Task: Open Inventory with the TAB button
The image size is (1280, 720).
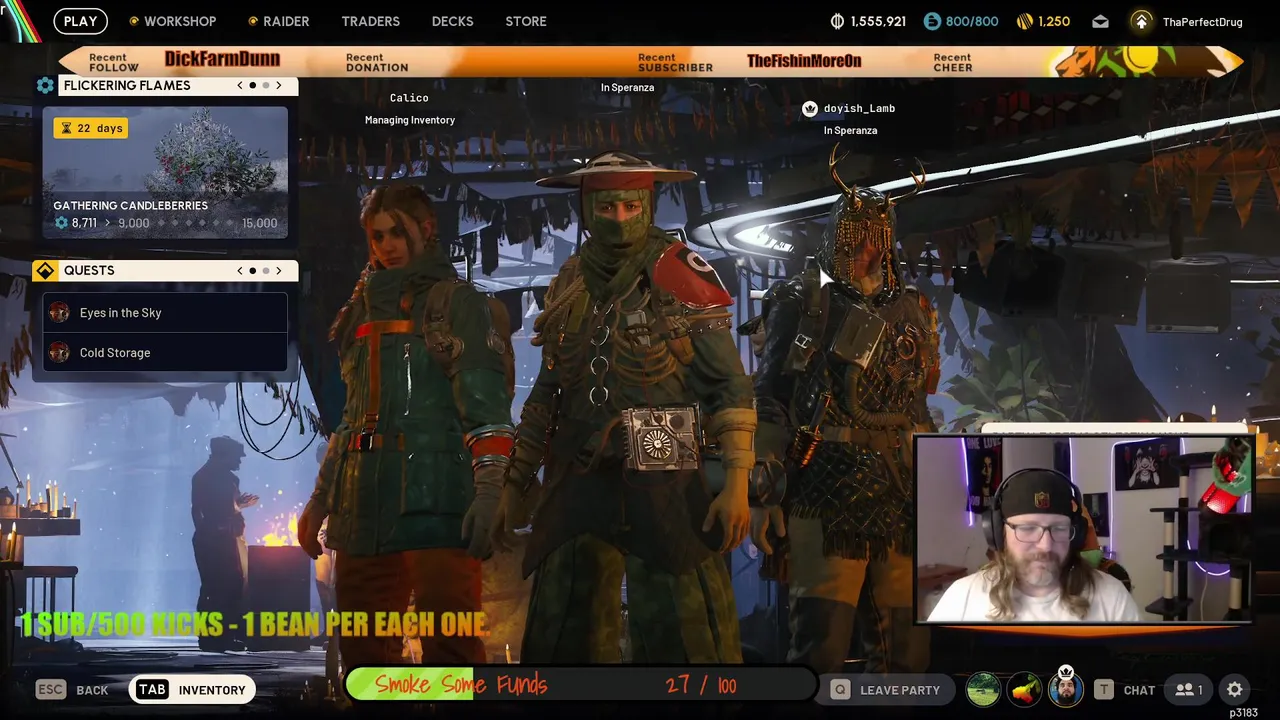Action: coord(192,690)
